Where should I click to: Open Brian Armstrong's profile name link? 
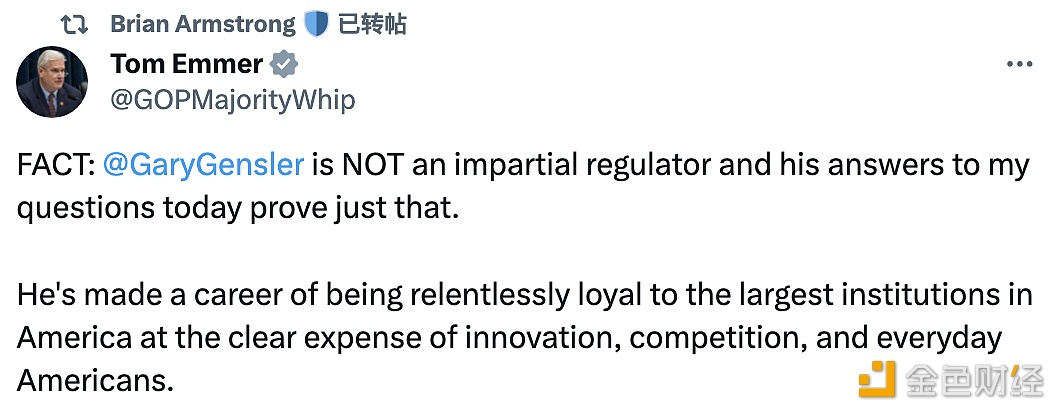pos(202,24)
